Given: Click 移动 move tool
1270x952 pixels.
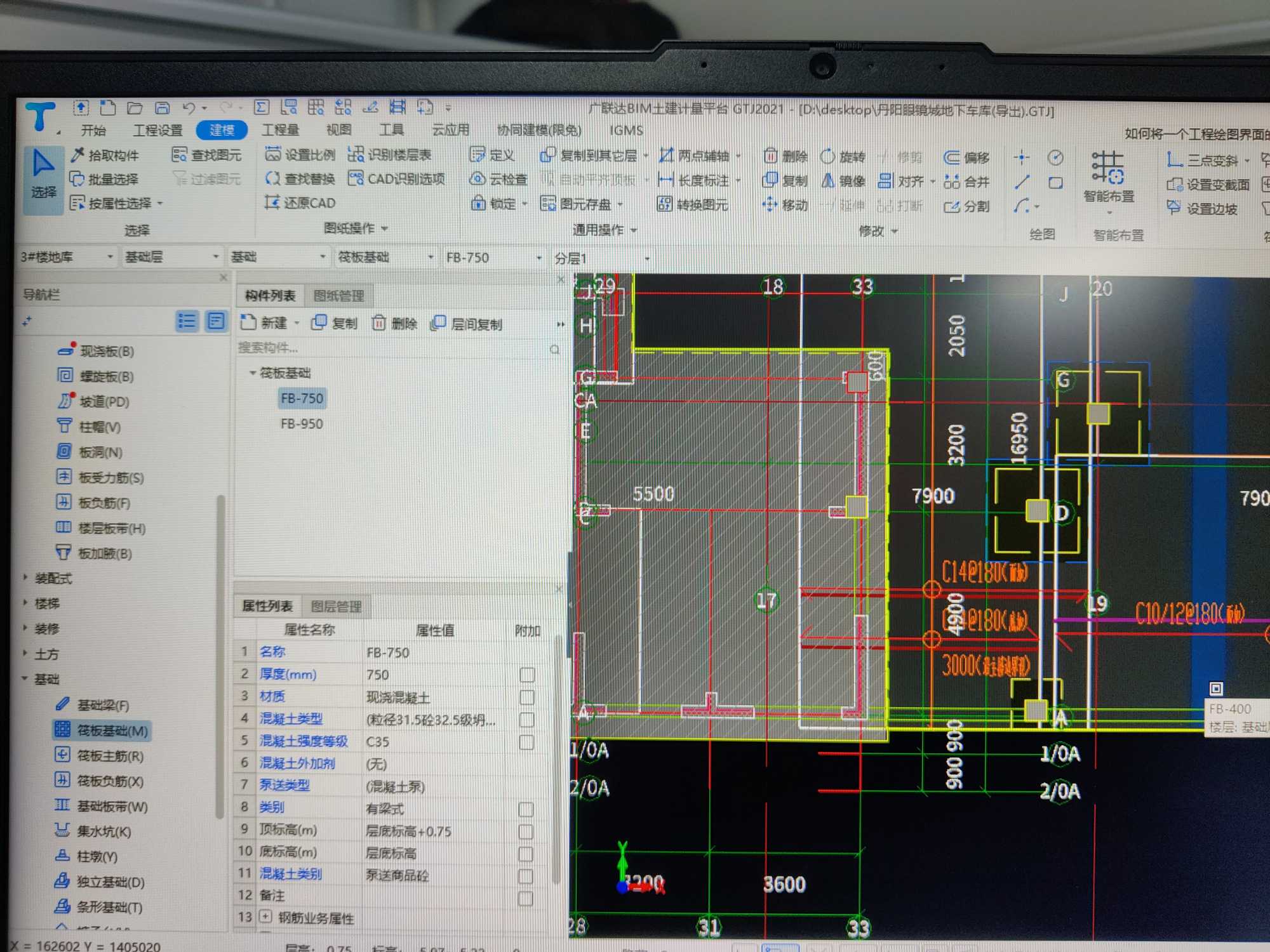Looking at the screenshot, I should (x=785, y=205).
